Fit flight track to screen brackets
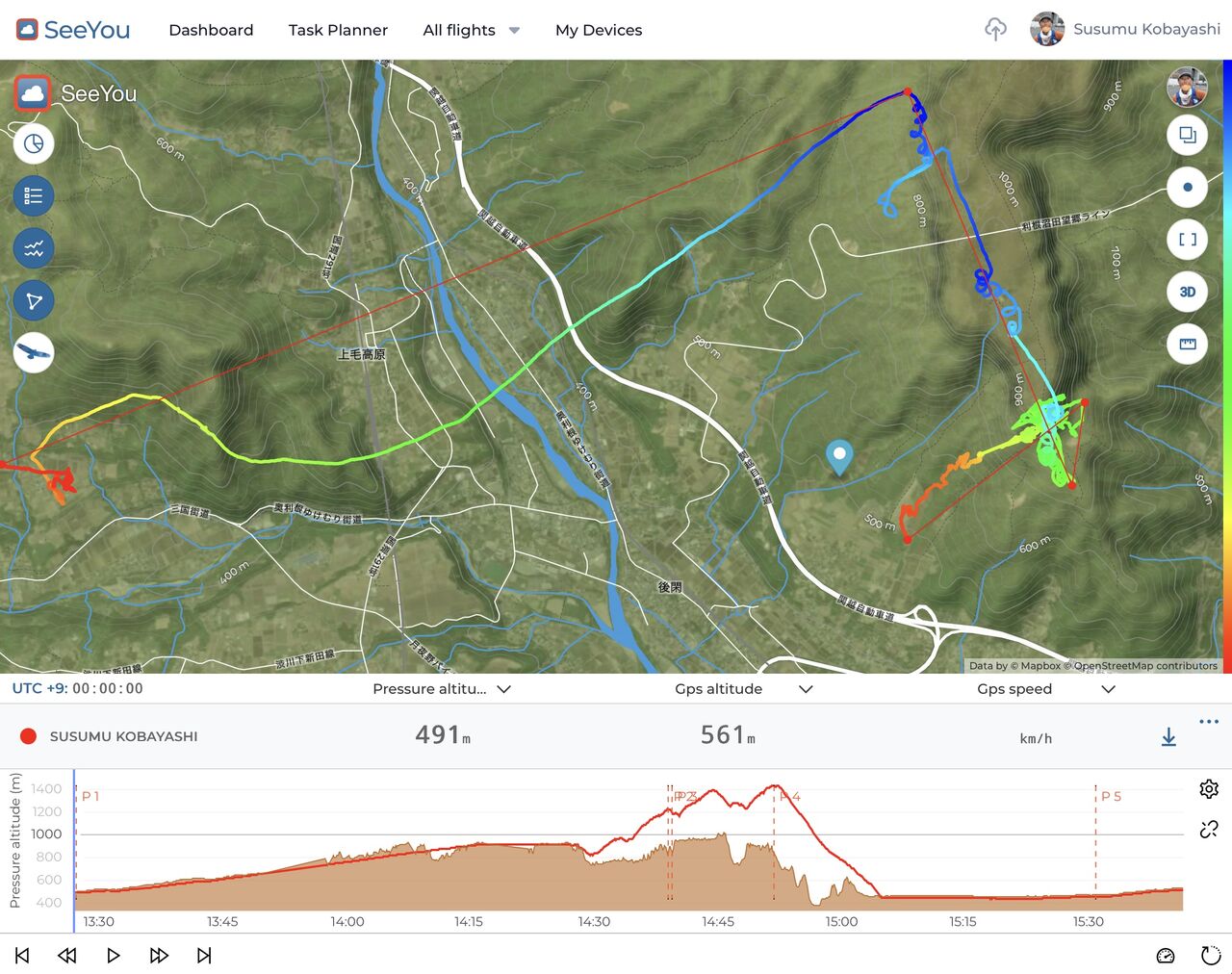The width and height of the screenshot is (1232, 974). point(1187,240)
